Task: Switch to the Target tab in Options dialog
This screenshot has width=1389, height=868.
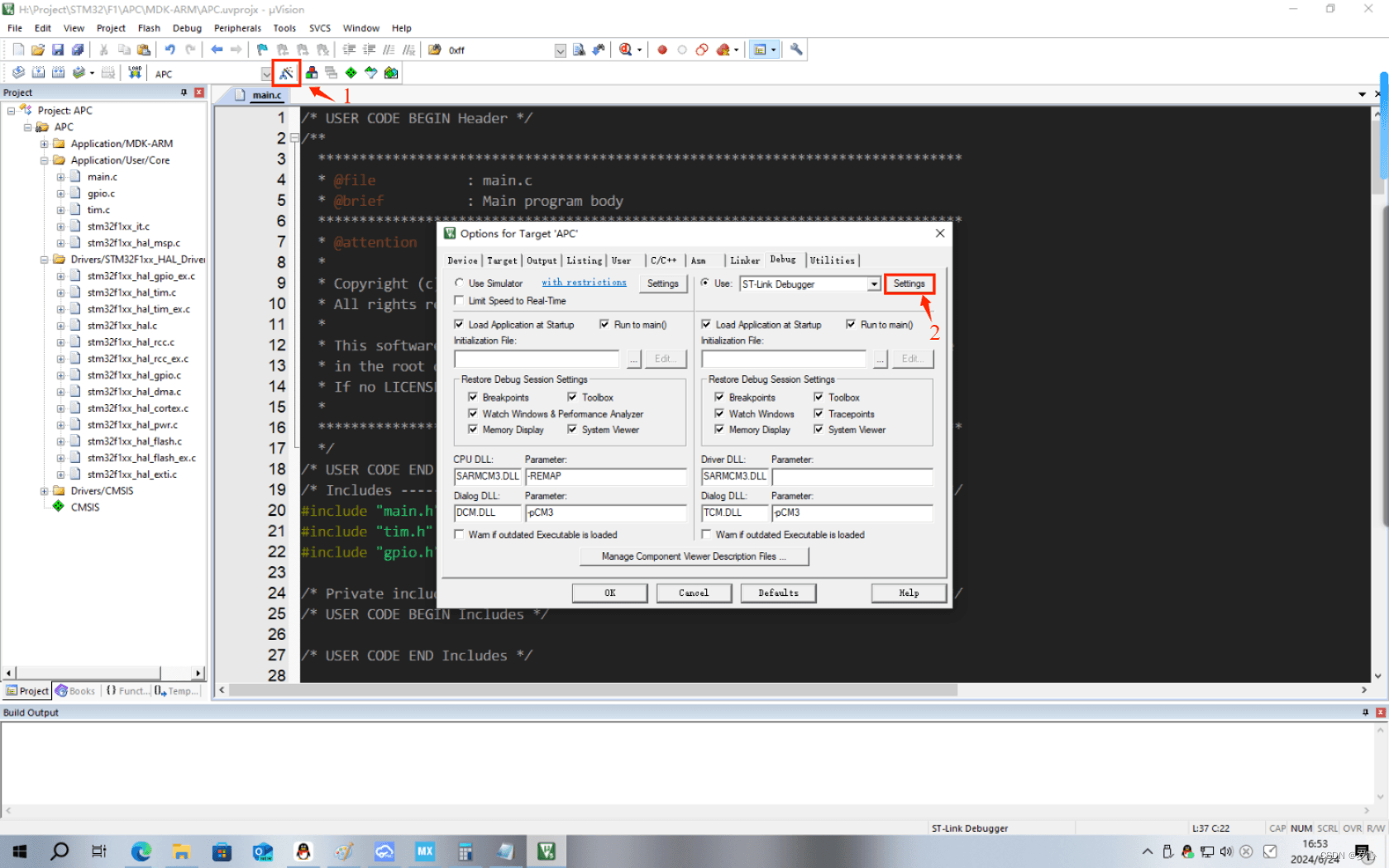Action: pos(502,260)
